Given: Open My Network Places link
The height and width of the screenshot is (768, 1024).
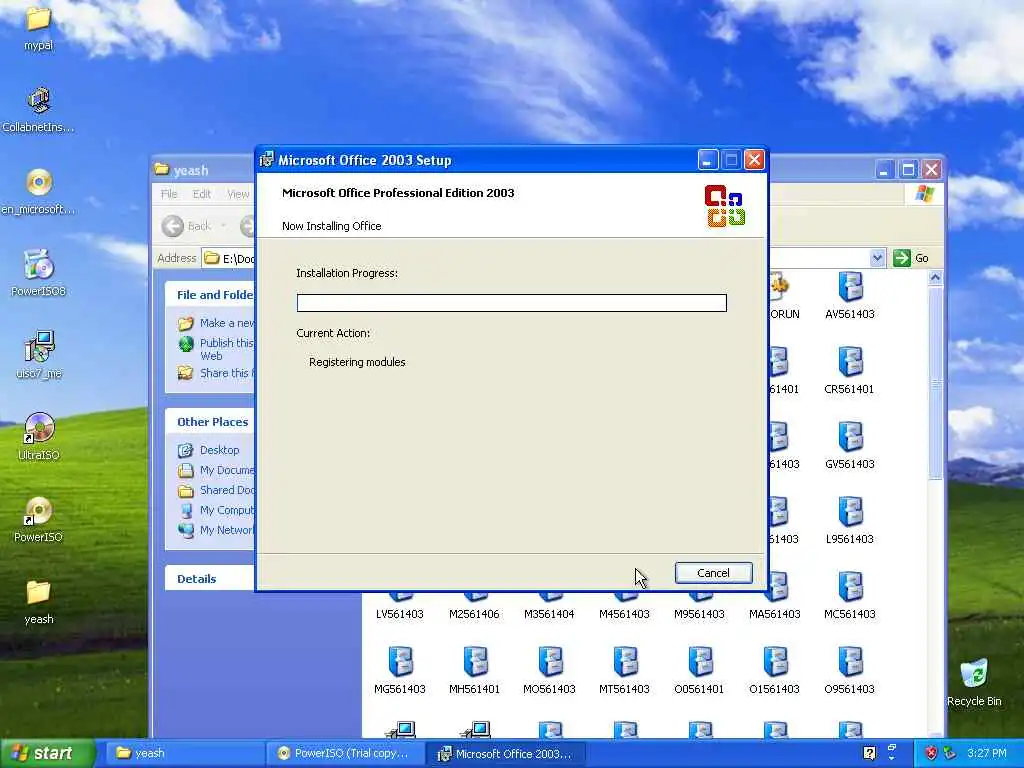Looking at the screenshot, I should [217, 530].
